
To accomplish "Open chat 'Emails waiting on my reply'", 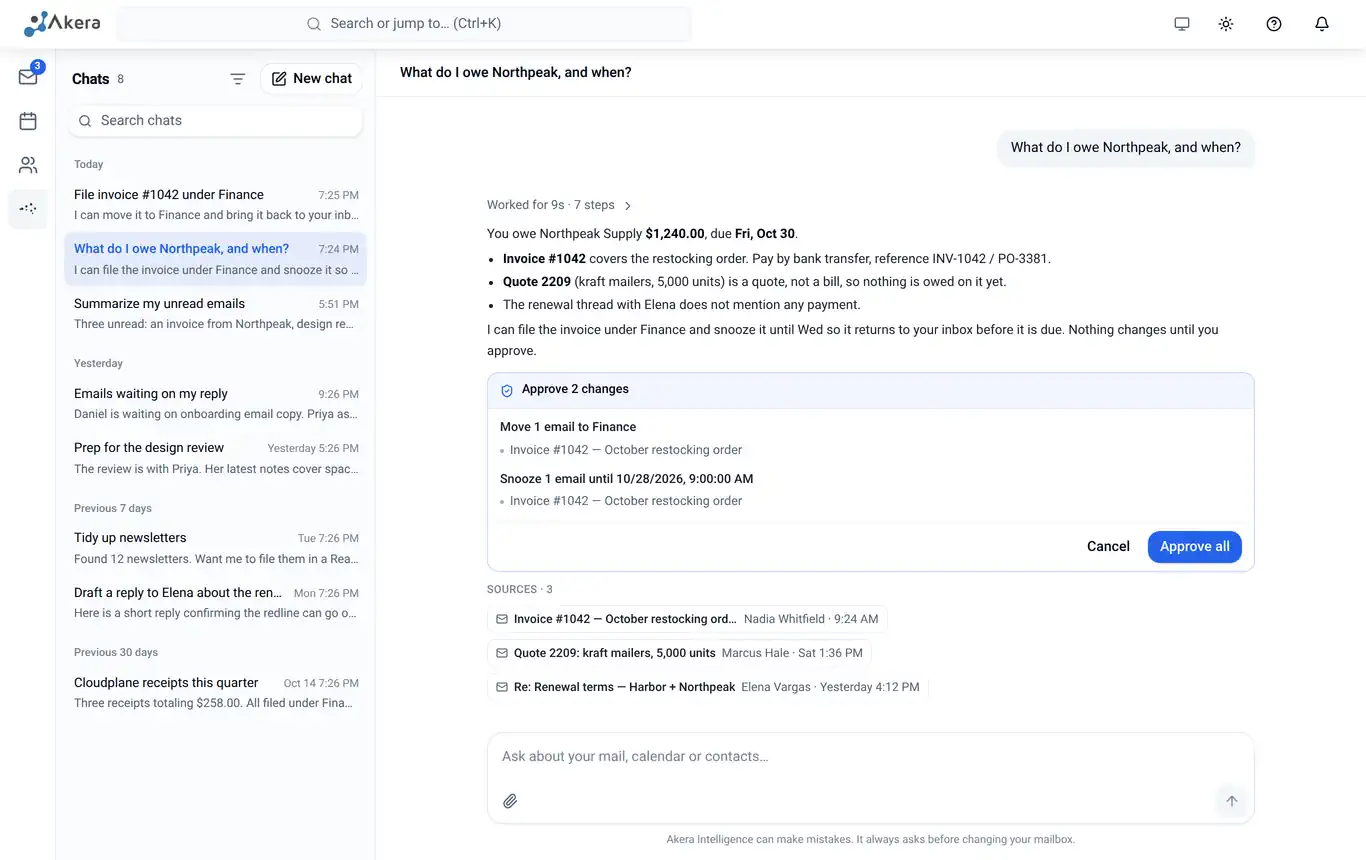I will (x=216, y=404).
